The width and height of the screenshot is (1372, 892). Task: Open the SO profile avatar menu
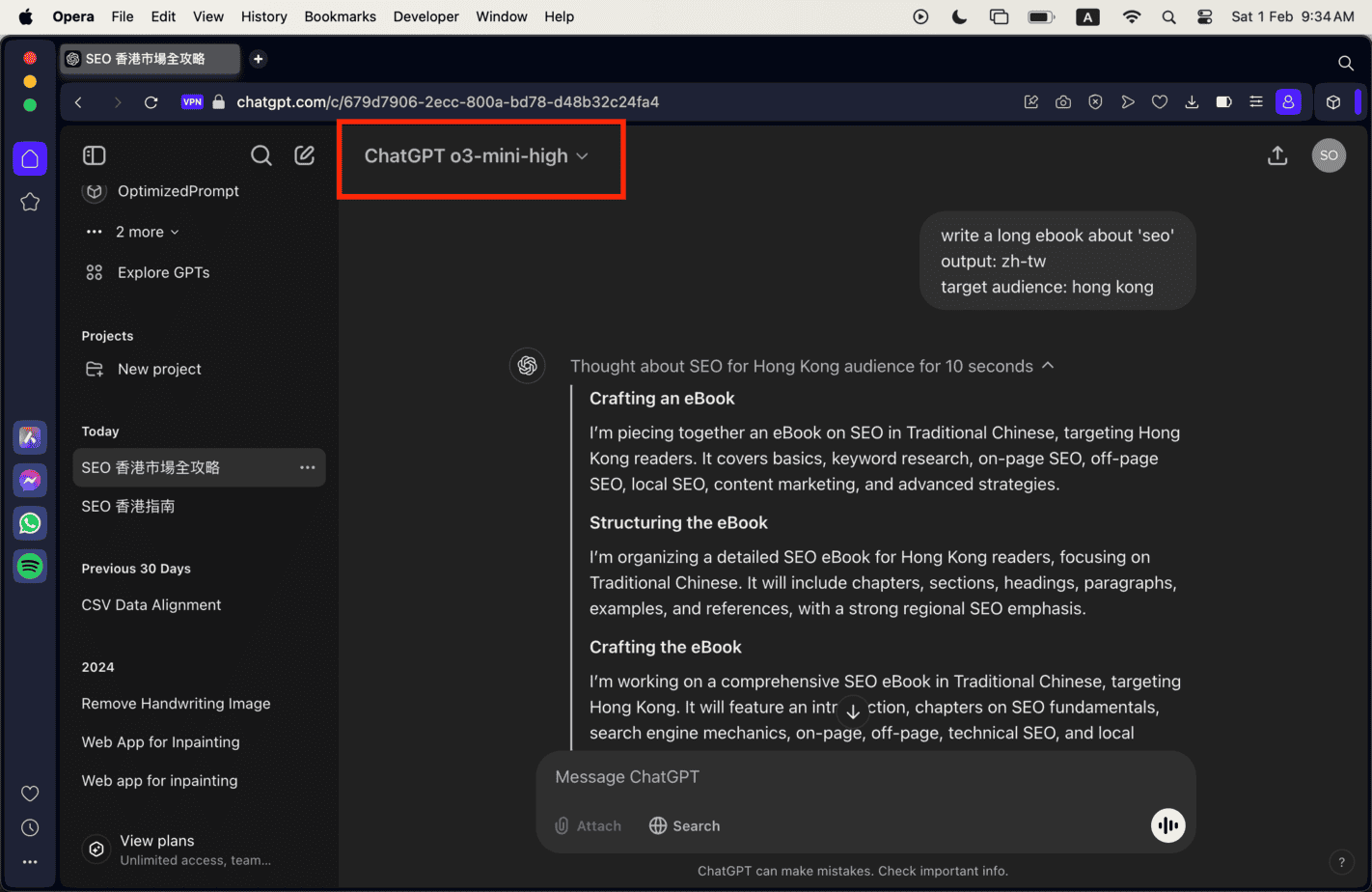pyautogui.click(x=1329, y=155)
